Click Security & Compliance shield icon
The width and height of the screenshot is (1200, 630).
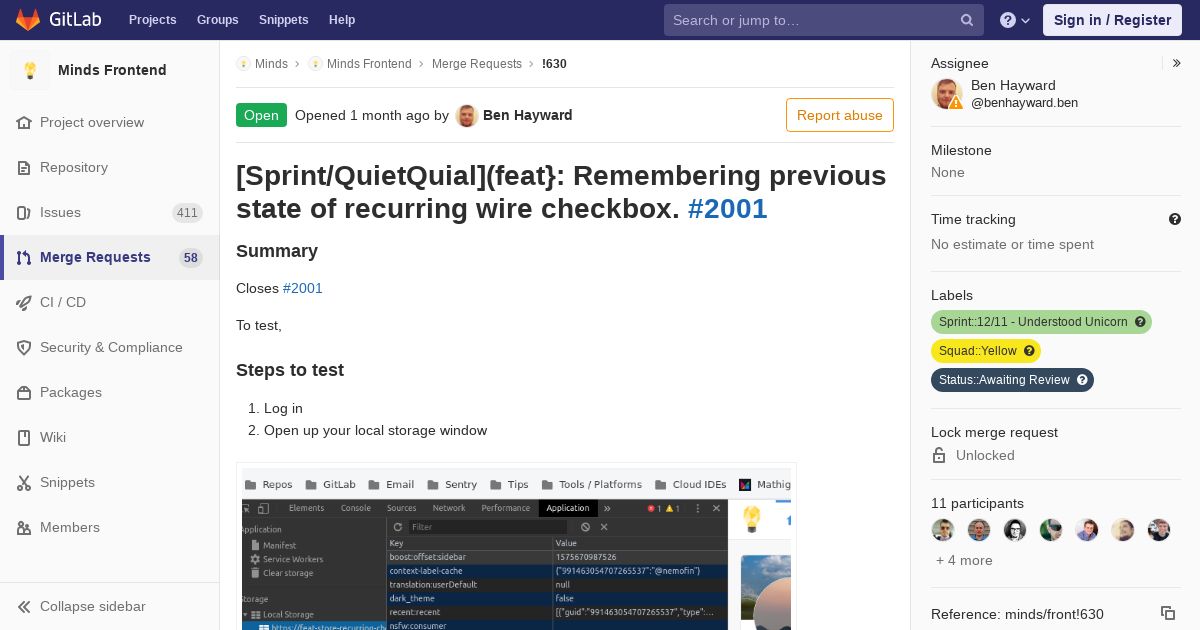(x=24, y=347)
